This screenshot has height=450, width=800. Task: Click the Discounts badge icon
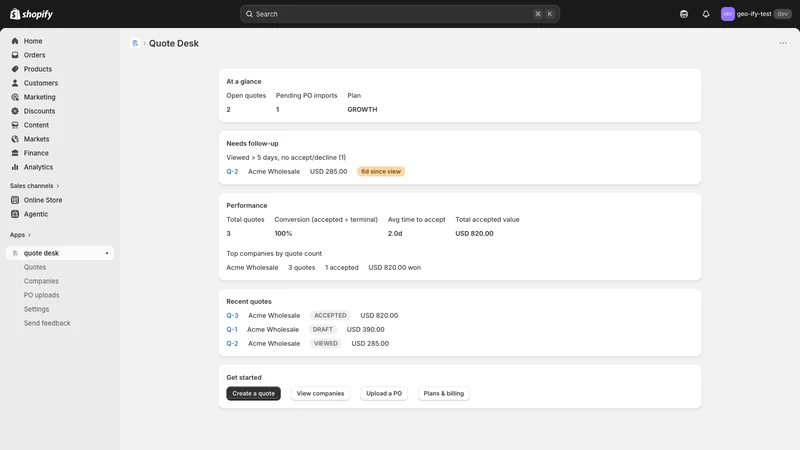pyautogui.click(x=15, y=111)
